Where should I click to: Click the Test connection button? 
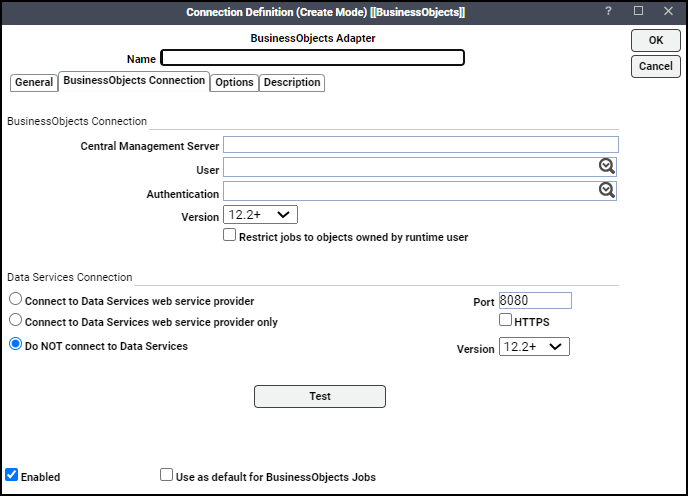[320, 396]
